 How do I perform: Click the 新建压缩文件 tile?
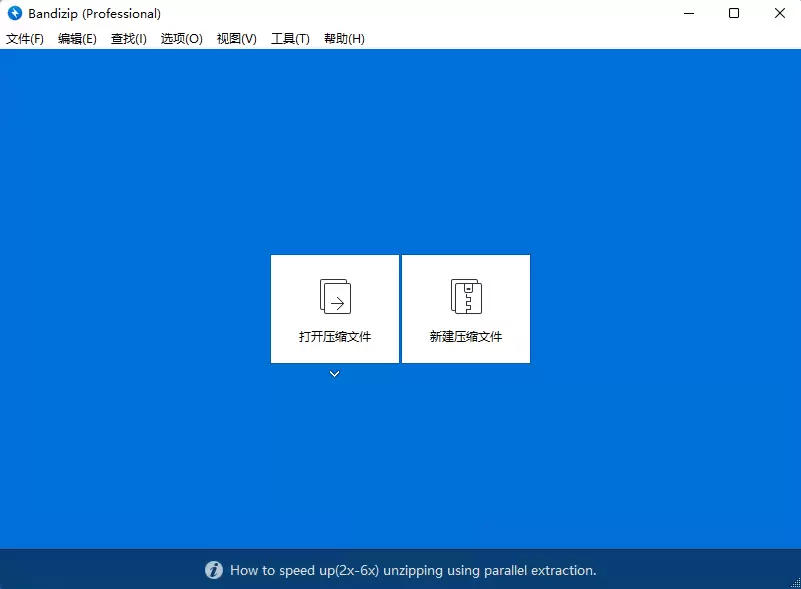click(466, 309)
